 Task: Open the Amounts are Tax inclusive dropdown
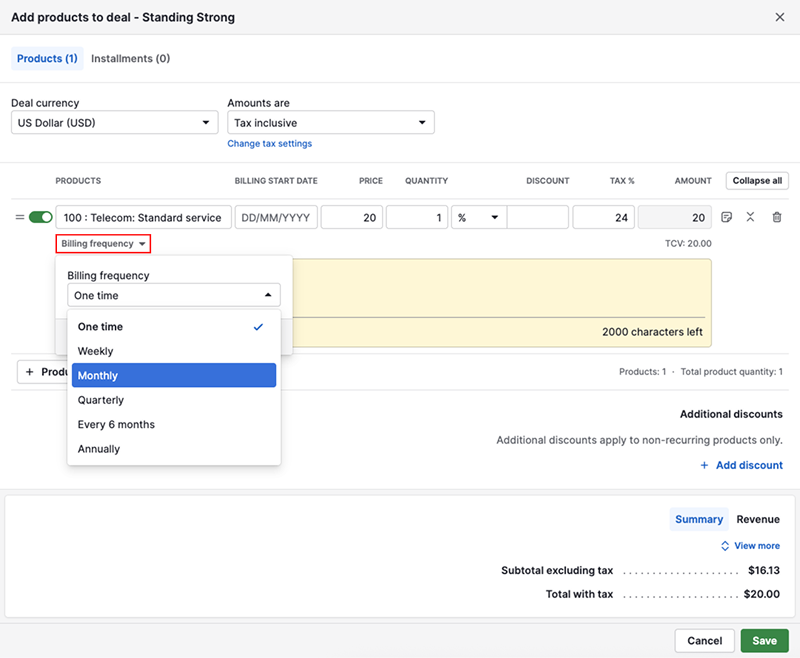[330, 123]
